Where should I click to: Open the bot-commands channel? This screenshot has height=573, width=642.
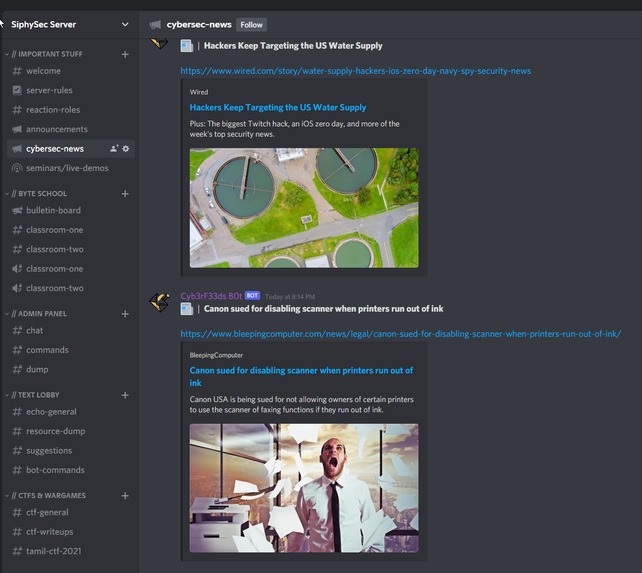coord(70,470)
